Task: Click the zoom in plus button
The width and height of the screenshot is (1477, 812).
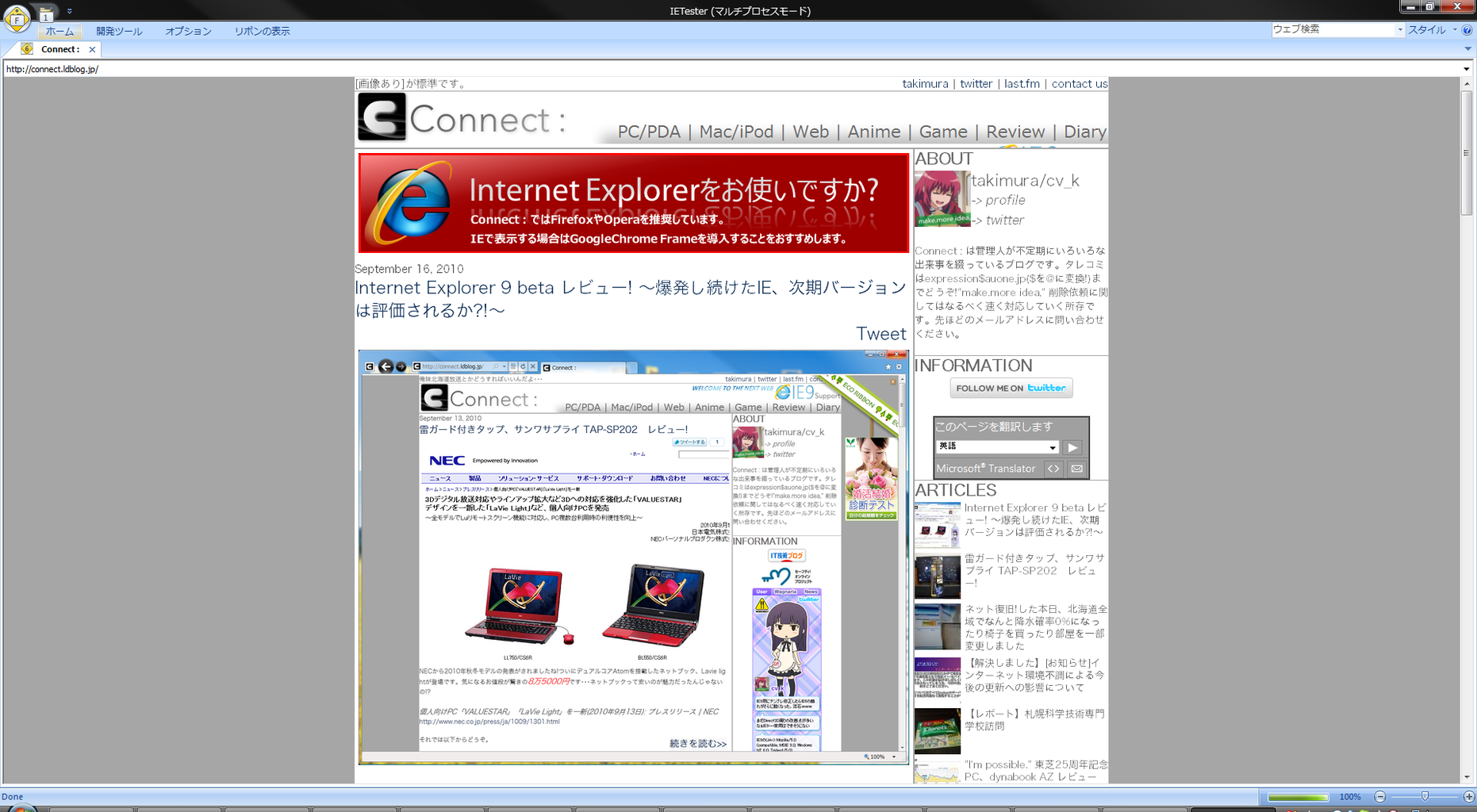Action: pyautogui.click(x=1469, y=796)
